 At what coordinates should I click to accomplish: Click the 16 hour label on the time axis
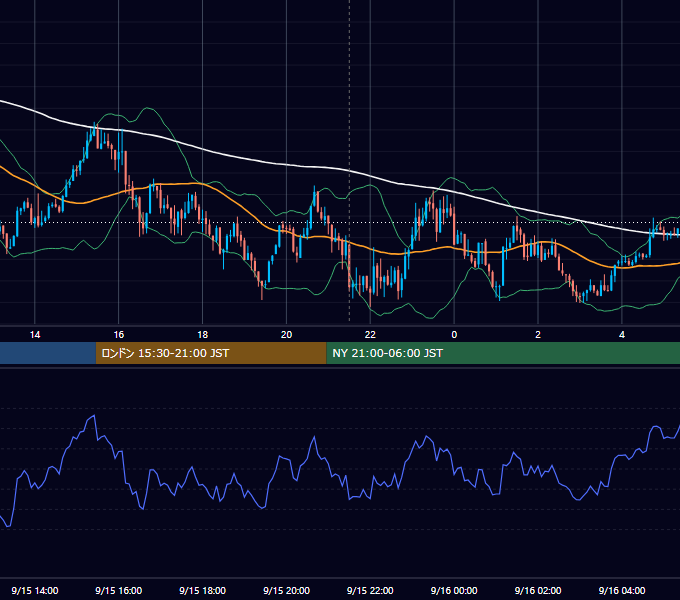tap(118, 335)
